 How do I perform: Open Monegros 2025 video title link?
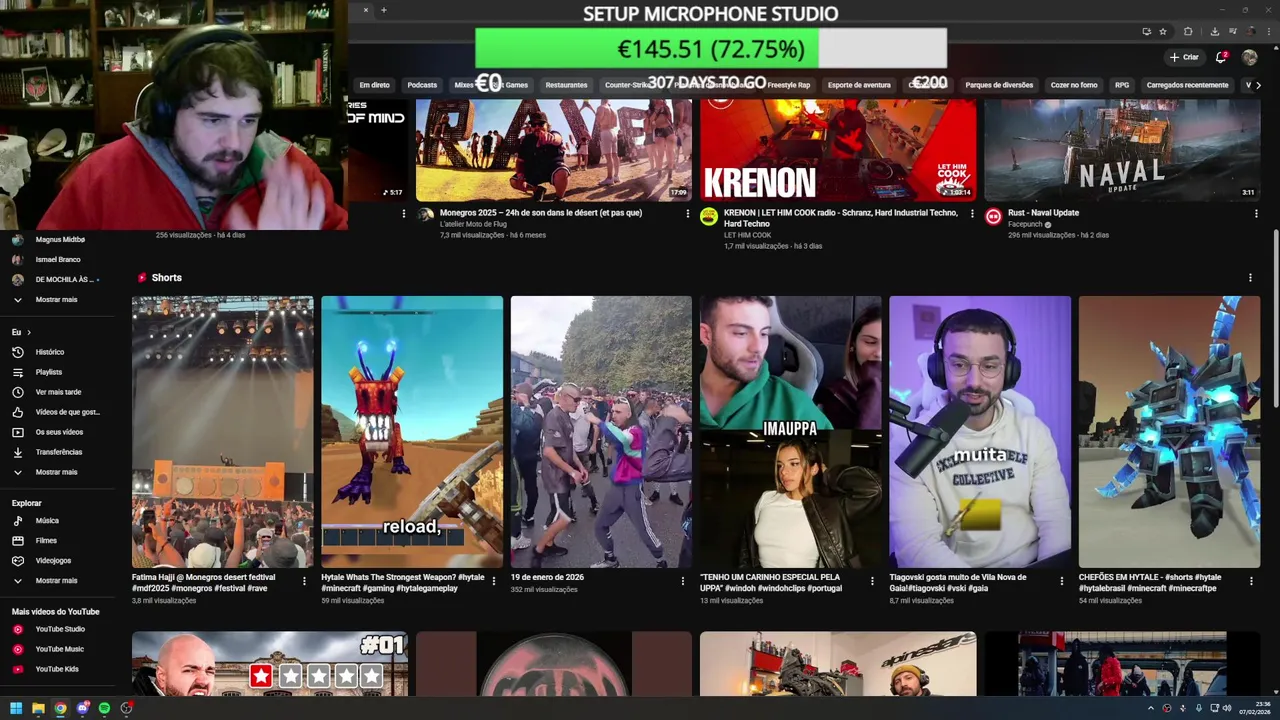(x=541, y=213)
